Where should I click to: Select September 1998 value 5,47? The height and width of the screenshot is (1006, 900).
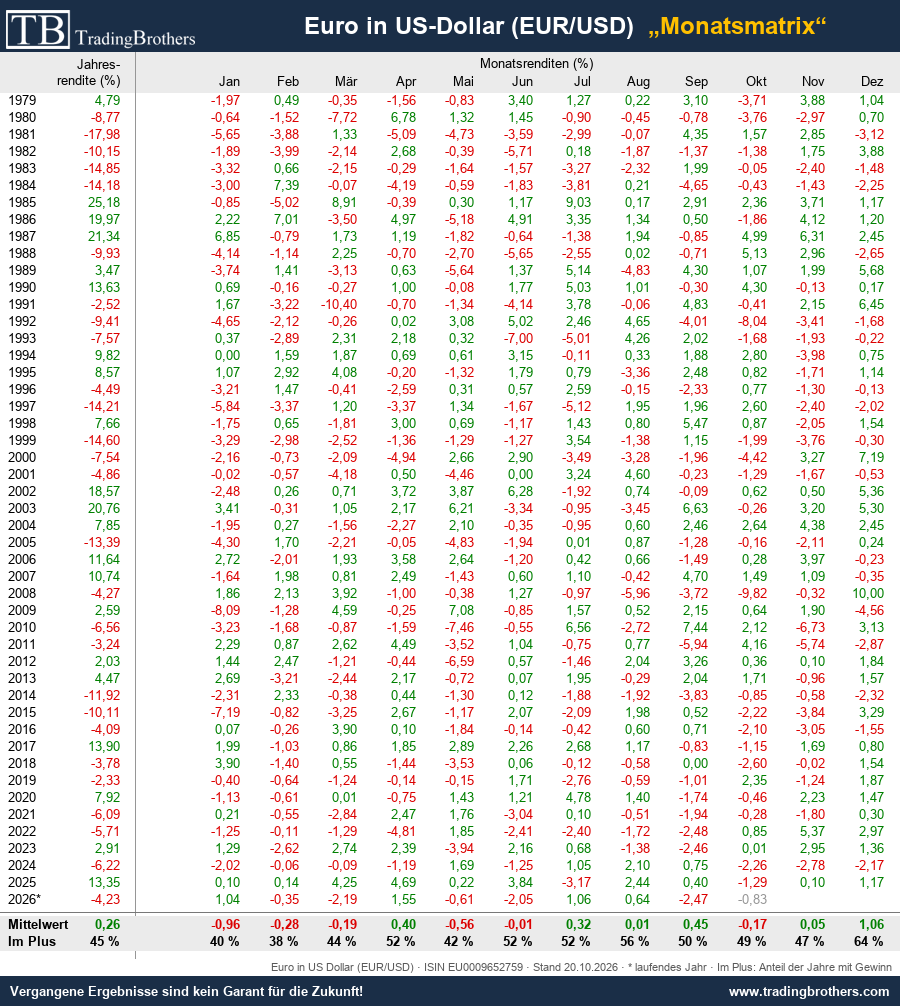695,423
